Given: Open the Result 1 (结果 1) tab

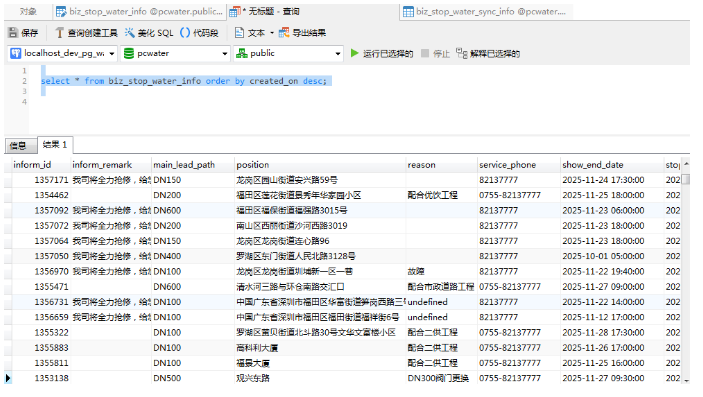Looking at the screenshot, I should tap(55, 144).
